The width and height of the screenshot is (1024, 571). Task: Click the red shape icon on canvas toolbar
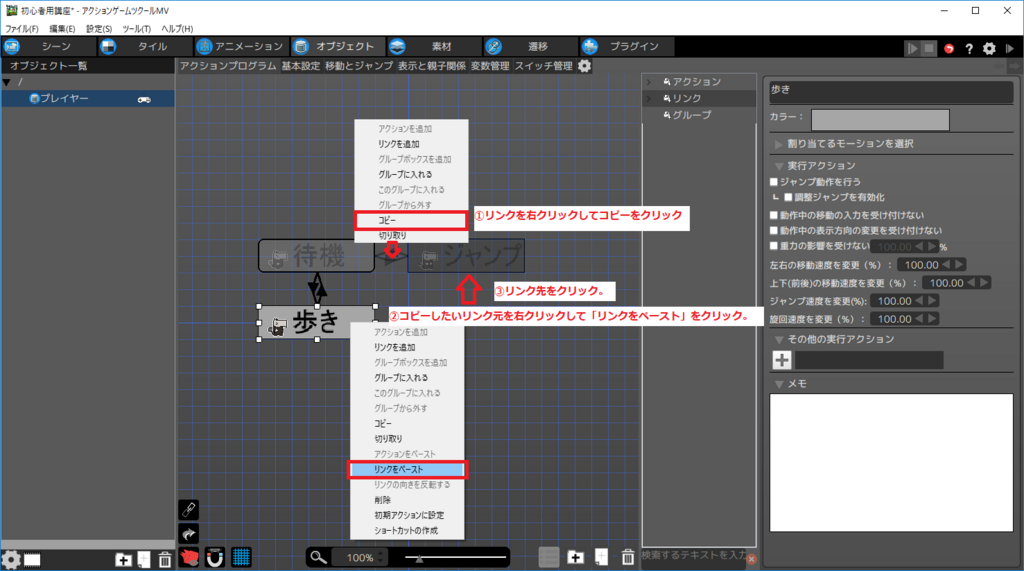(189, 557)
